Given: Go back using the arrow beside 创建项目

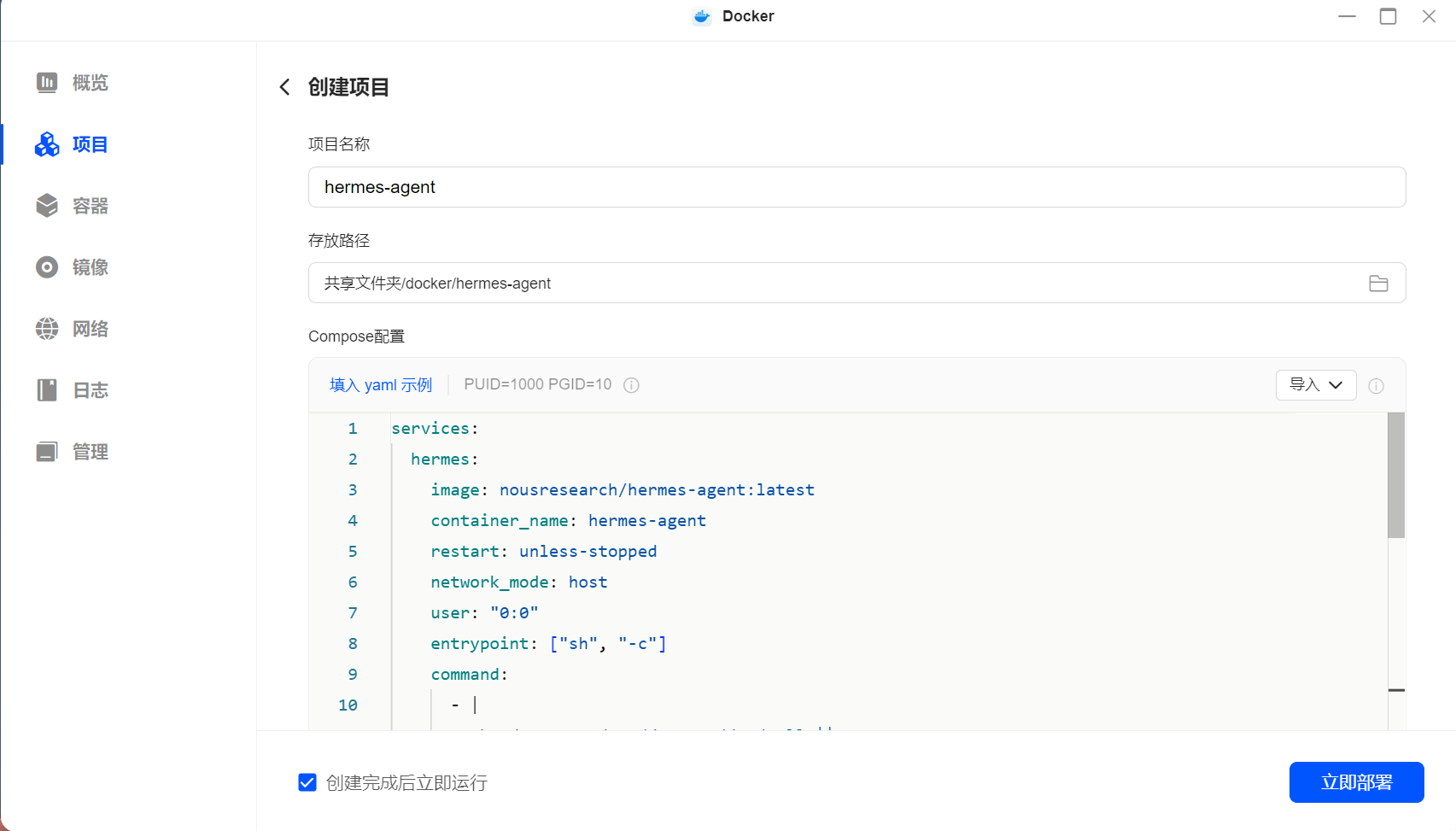Looking at the screenshot, I should pyautogui.click(x=285, y=87).
